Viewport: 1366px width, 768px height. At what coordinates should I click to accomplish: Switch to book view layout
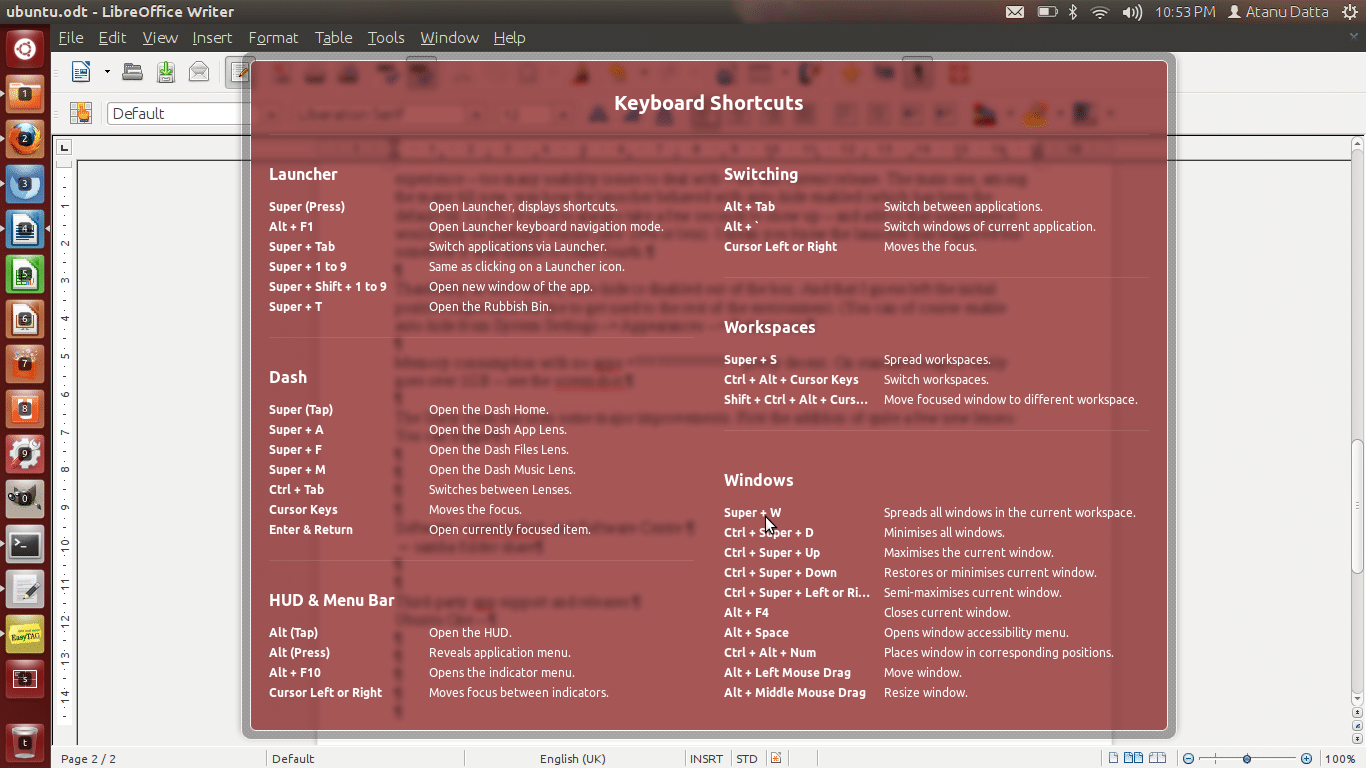point(1158,758)
